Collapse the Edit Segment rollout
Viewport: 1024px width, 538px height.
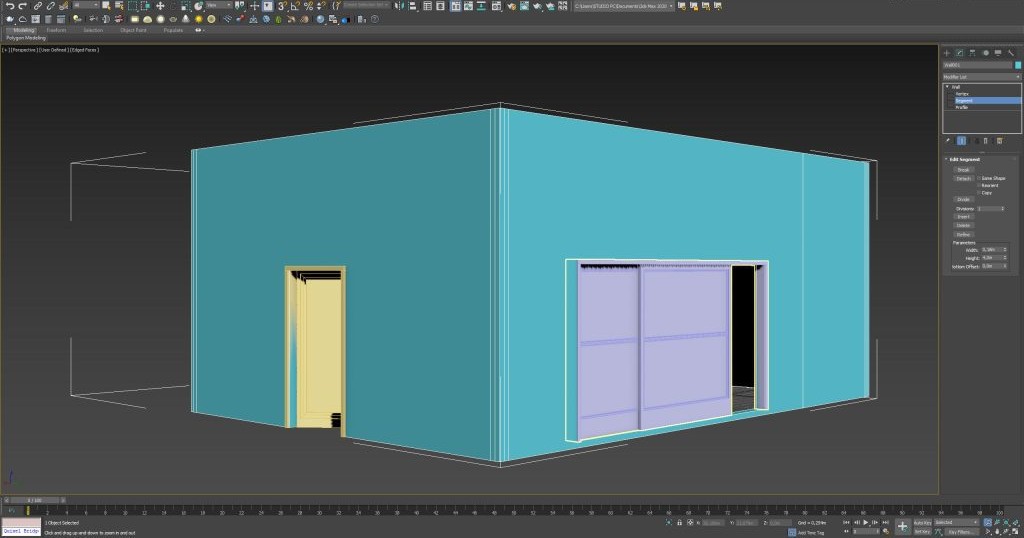[946, 159]
